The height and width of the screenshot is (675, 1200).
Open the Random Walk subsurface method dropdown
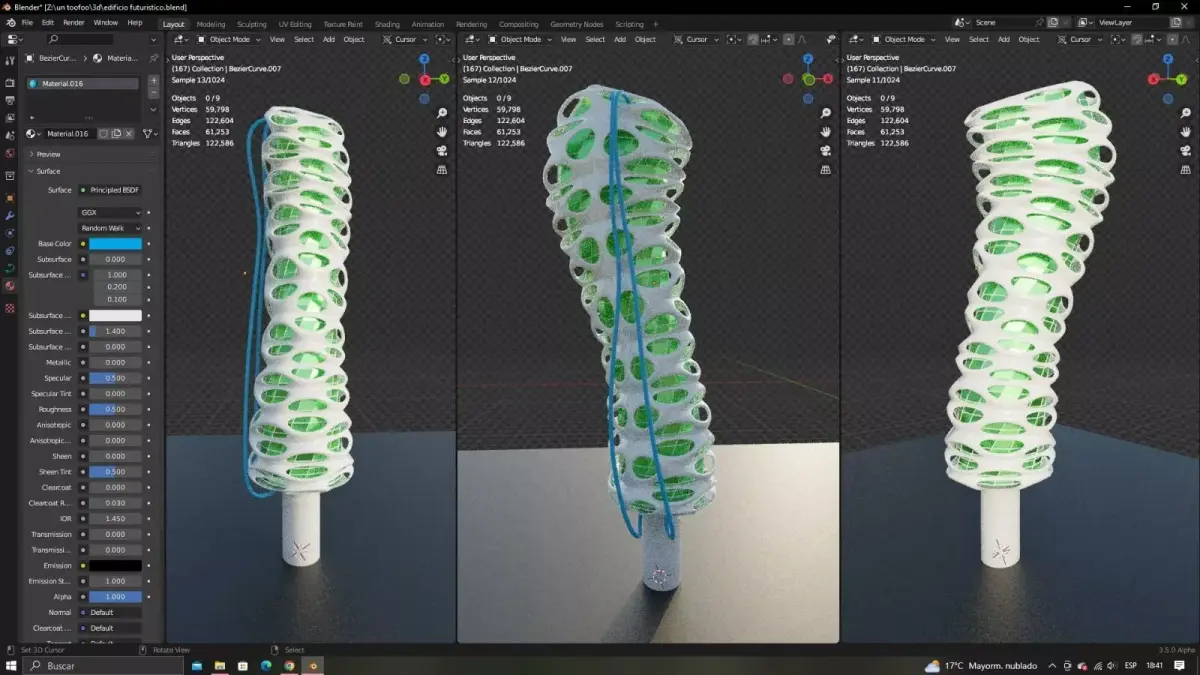(x=110, y=228)
